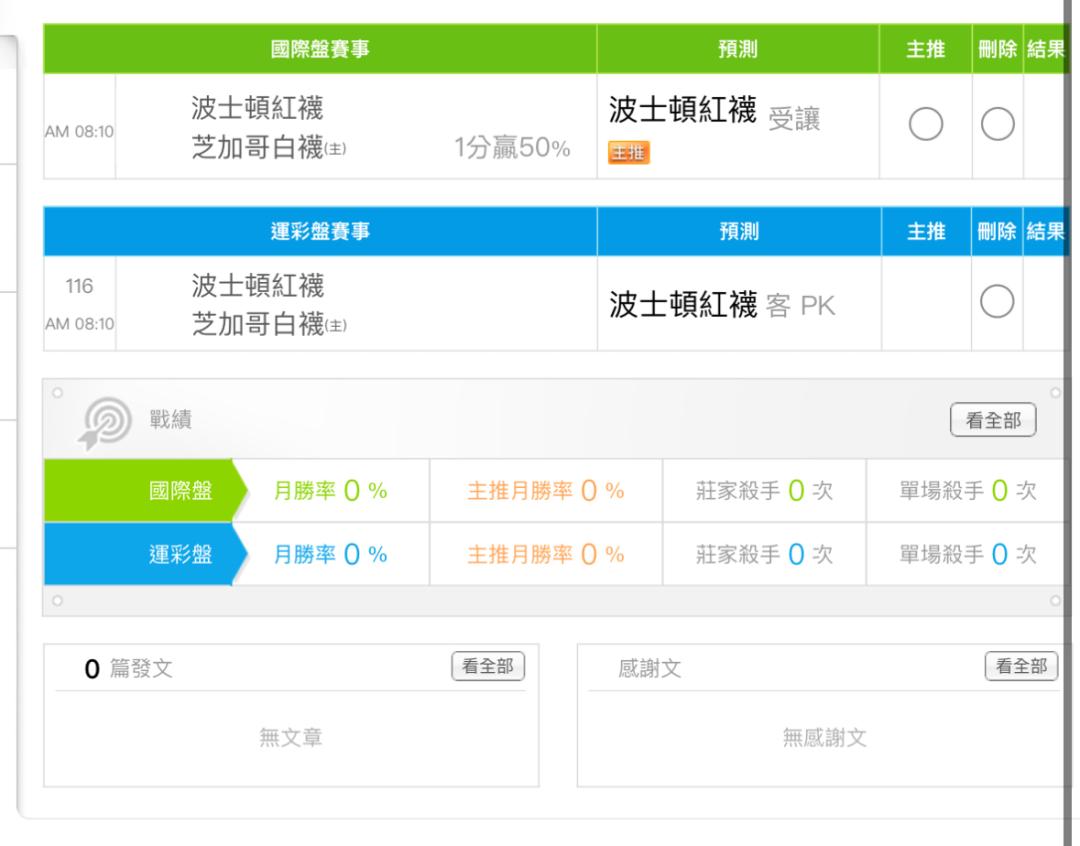The width and height of the screenshot is (1080, 846).
Task: Click 看全部 button in 戰績 header
Action: coord(993,420)
